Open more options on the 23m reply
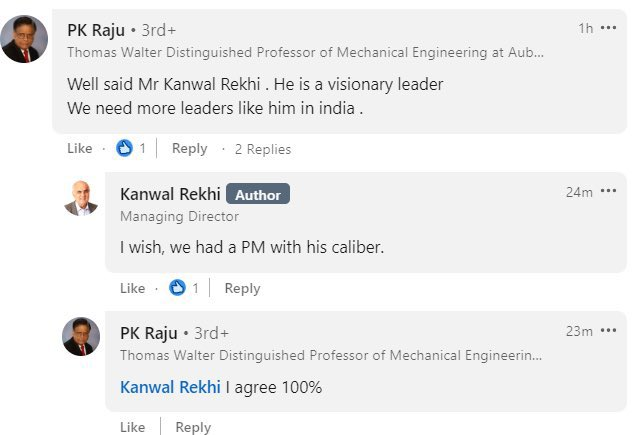Screen dimensions: 642x435 point(608,330)
